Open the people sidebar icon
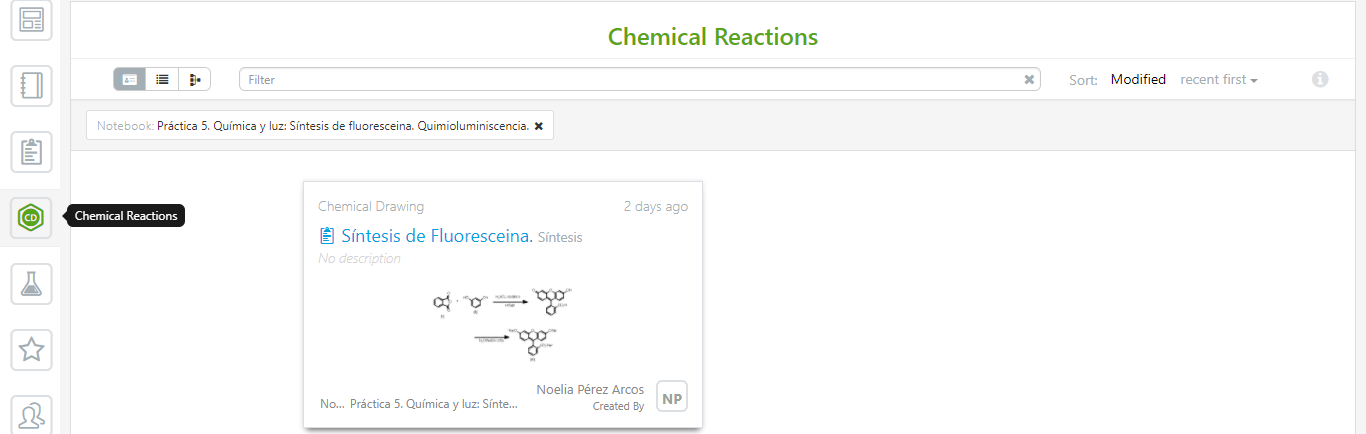 pyautogui.click(x=31, y=413)
